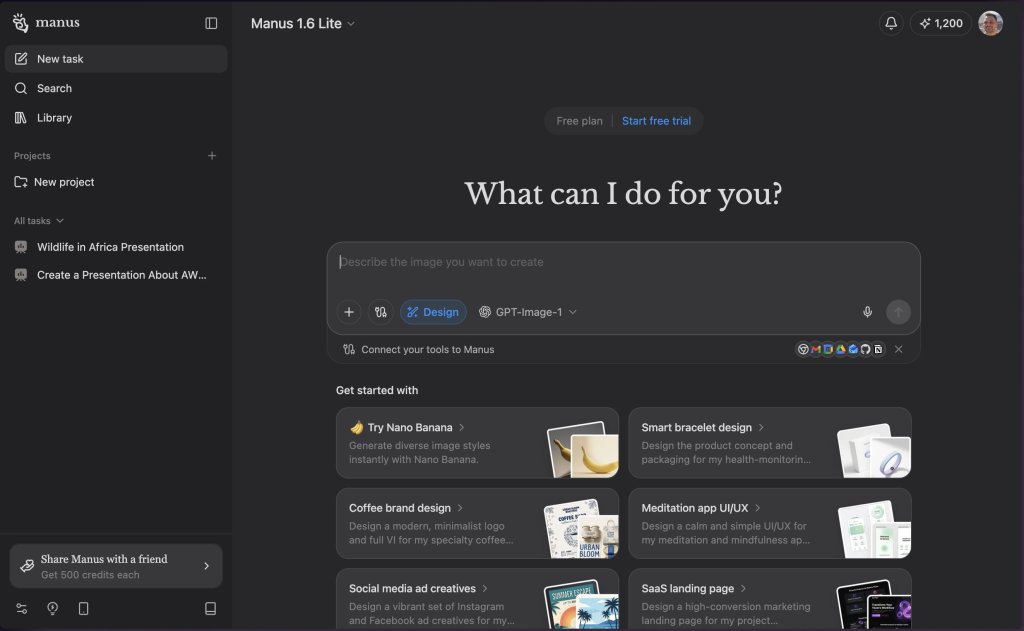Toggle off the Design mode chip
The height and width of the screenshot is (631, 1024).
tap(433, 312)
